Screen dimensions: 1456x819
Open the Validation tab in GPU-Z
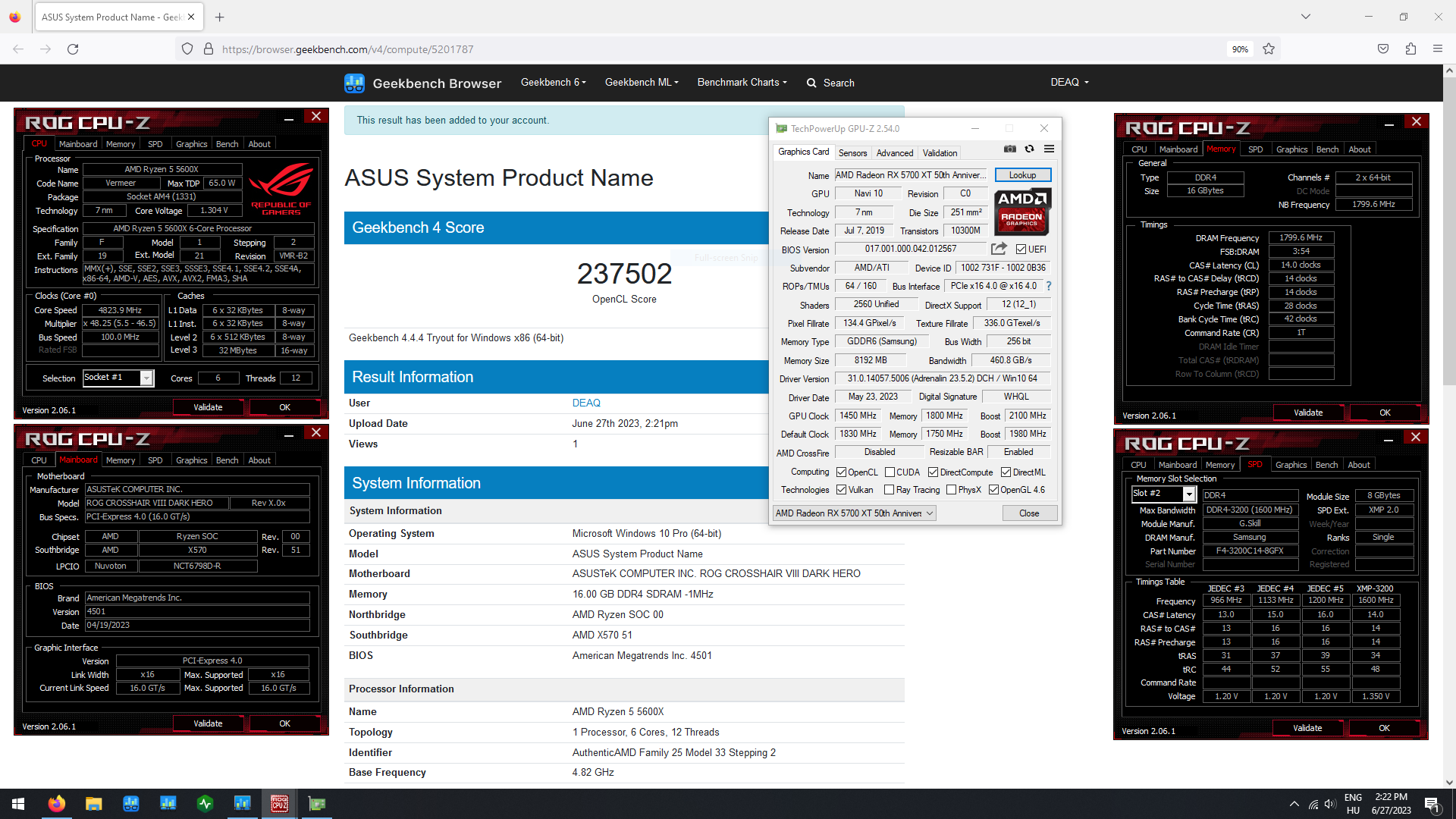(x=940, y=153)
